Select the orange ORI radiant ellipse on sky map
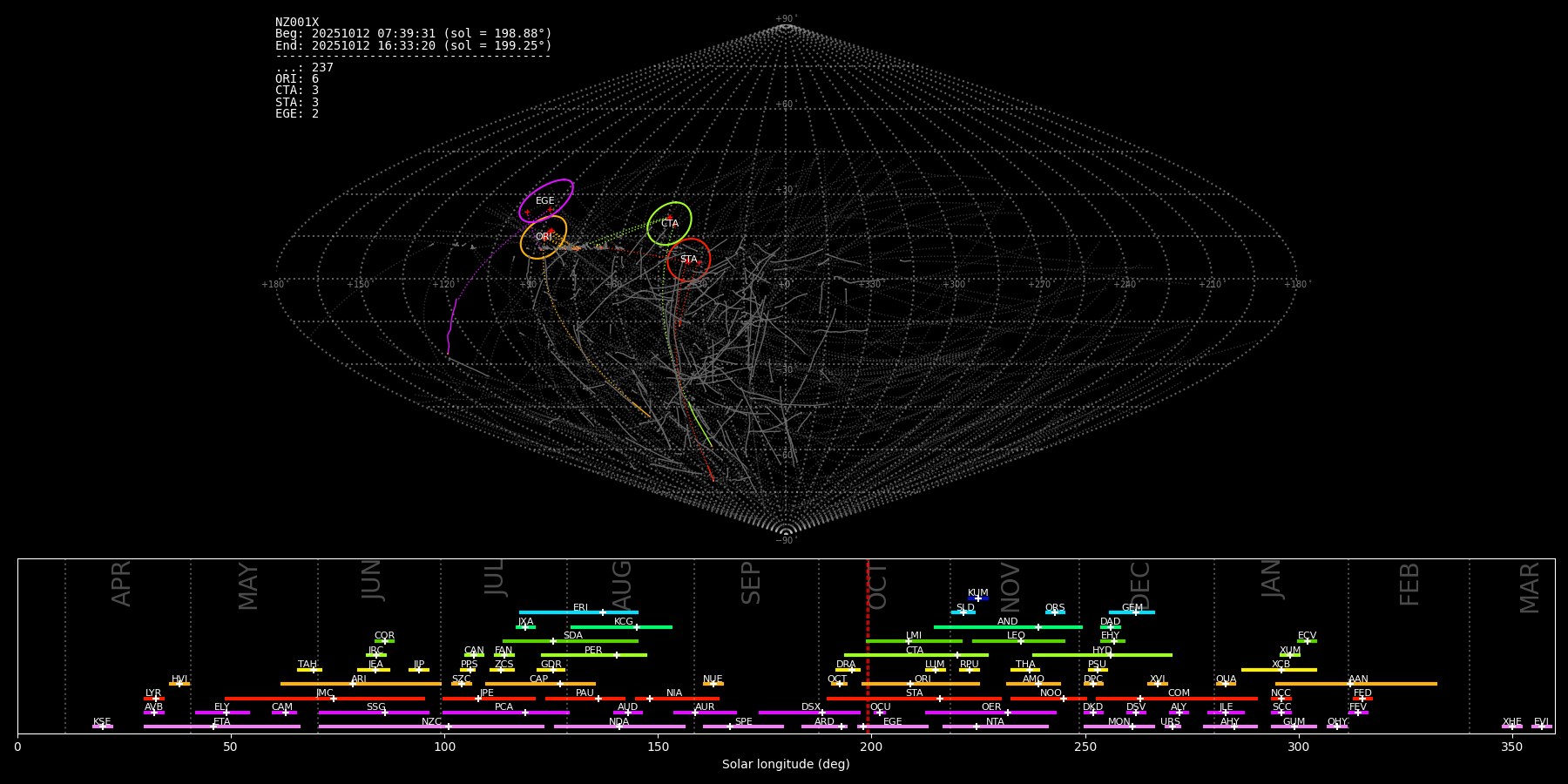This screenshot has height=784, width=1568. pyautogui.click(x=544, y=237)
